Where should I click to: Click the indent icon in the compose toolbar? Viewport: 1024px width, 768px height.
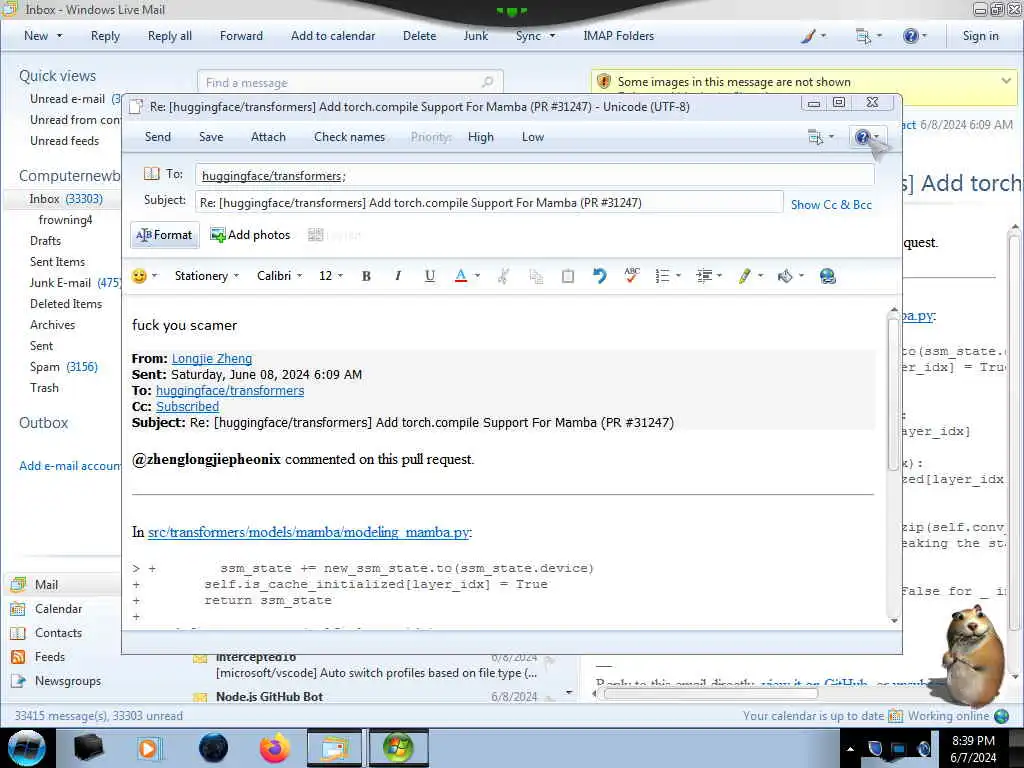click(704, 276)
